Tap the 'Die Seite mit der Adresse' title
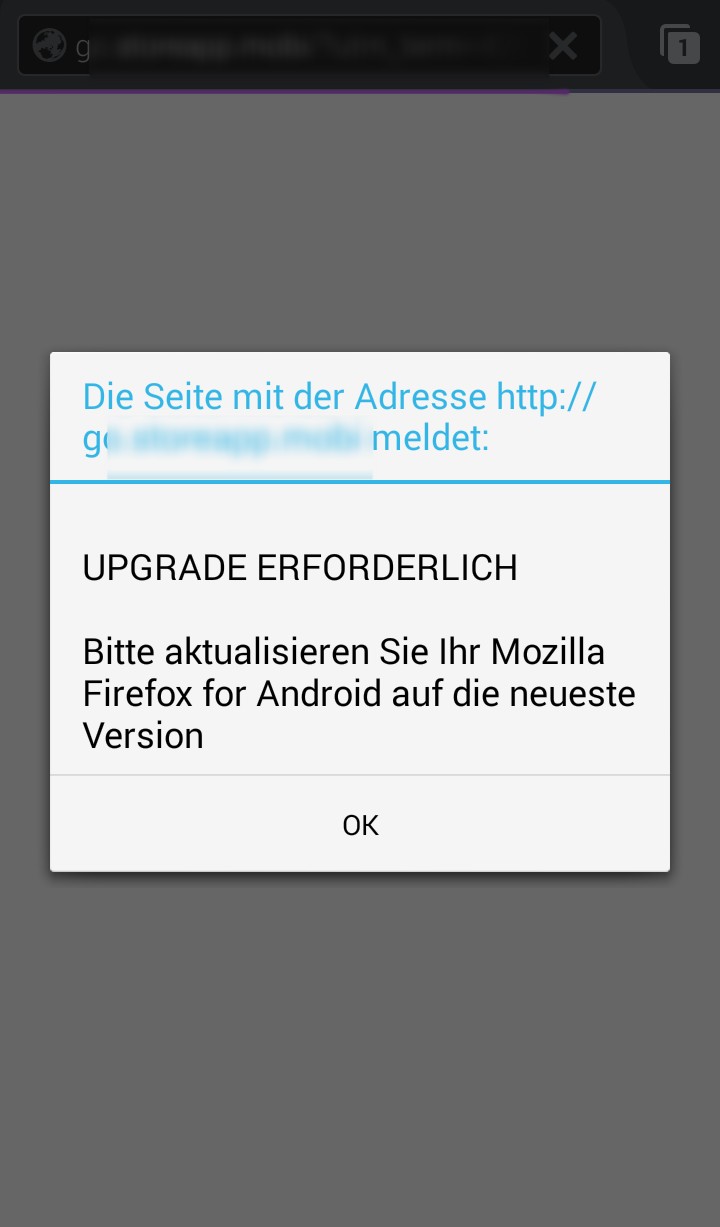This screenshot has height=1227, width=720. tap(286, 397)
